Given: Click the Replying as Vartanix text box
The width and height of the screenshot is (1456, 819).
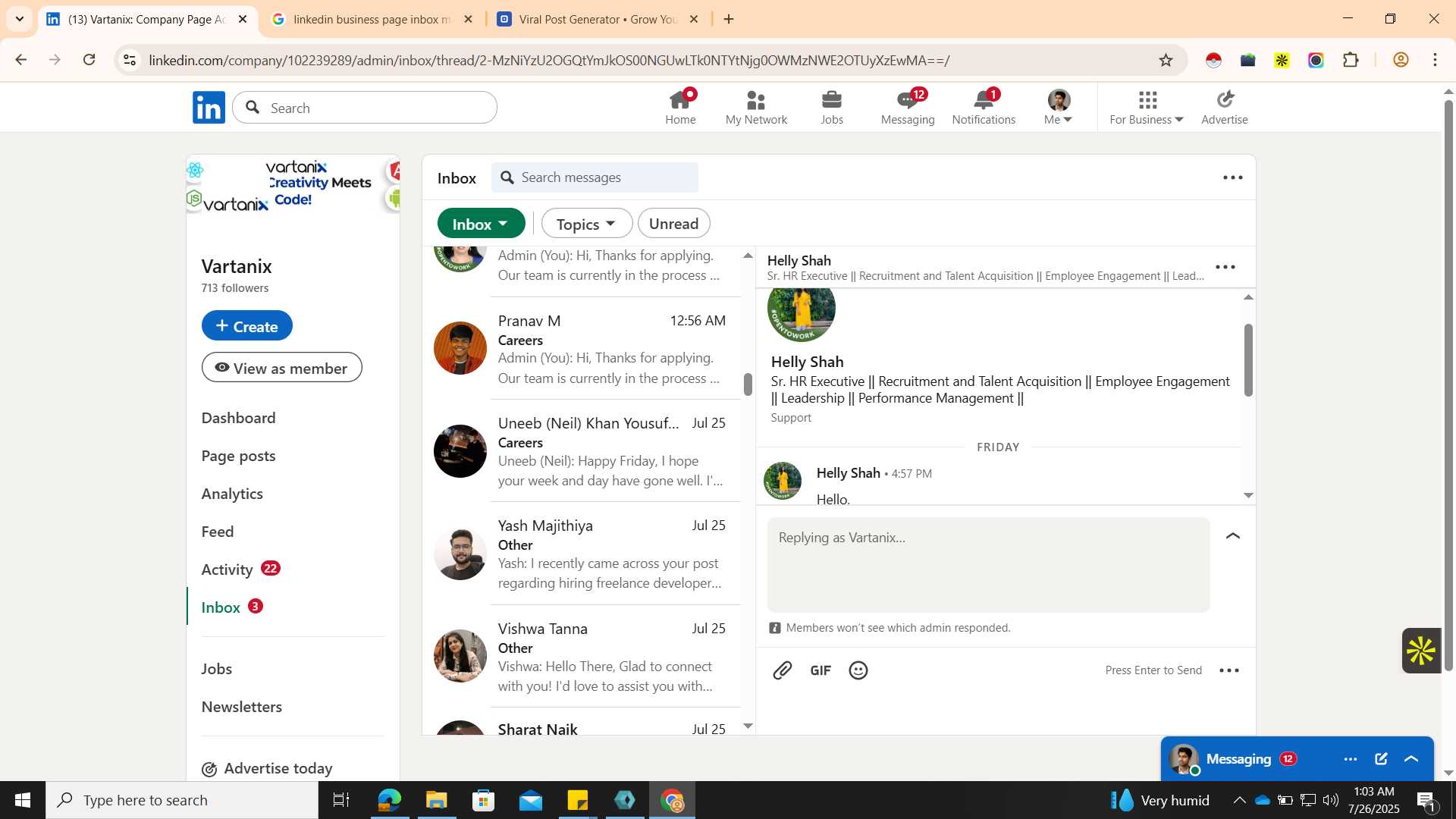Looking at the screenshot, I should (988, 565).
